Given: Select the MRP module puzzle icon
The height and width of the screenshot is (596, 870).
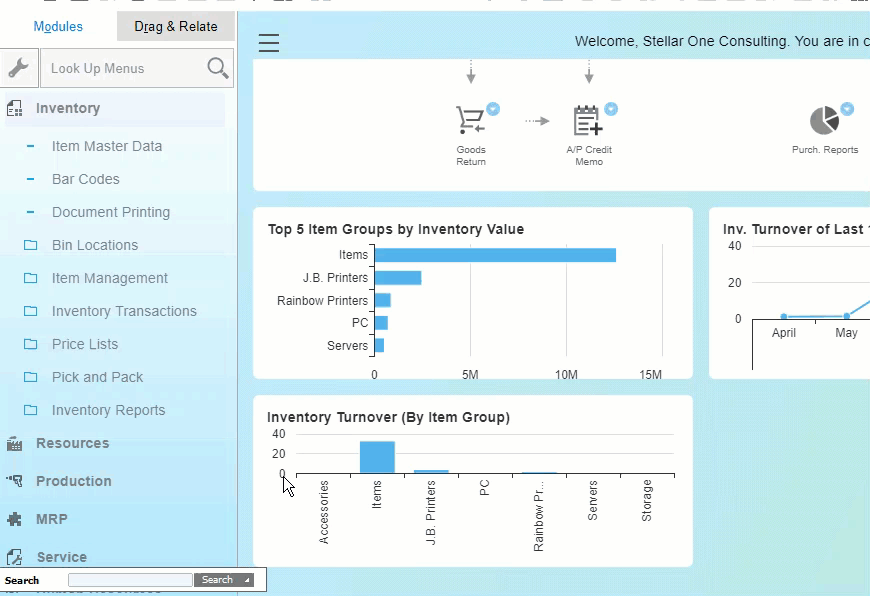Looking at the screenshot, I should (15, 519).
